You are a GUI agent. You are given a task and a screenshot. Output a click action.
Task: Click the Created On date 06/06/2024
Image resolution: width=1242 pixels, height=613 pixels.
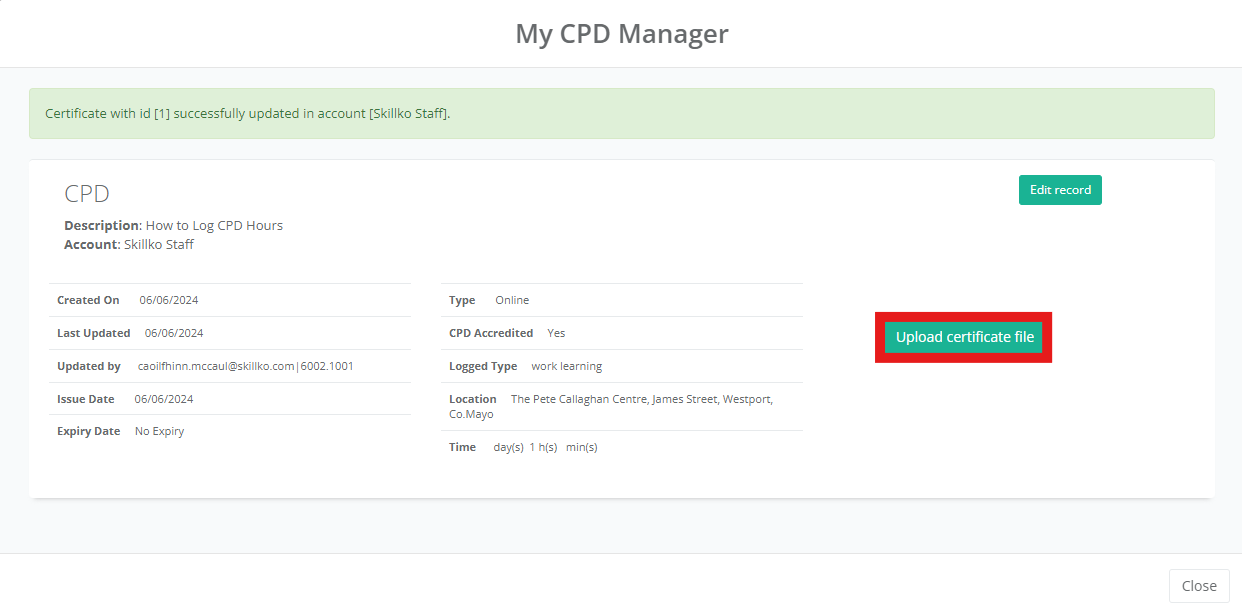point(168,299)
